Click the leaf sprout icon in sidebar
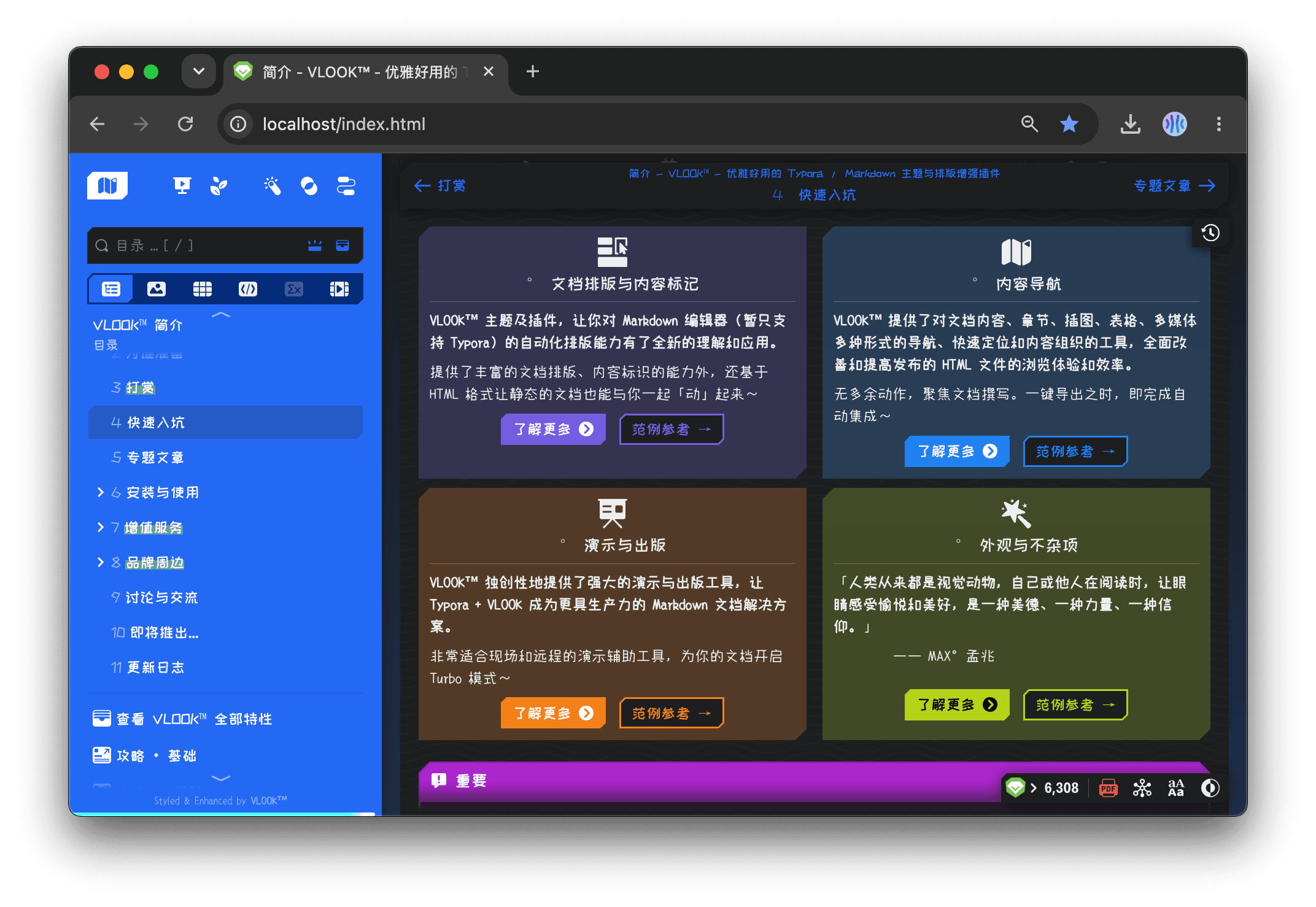Viewport: 1316px width, 907px height. pyautogui.click(x=219, y=185)
